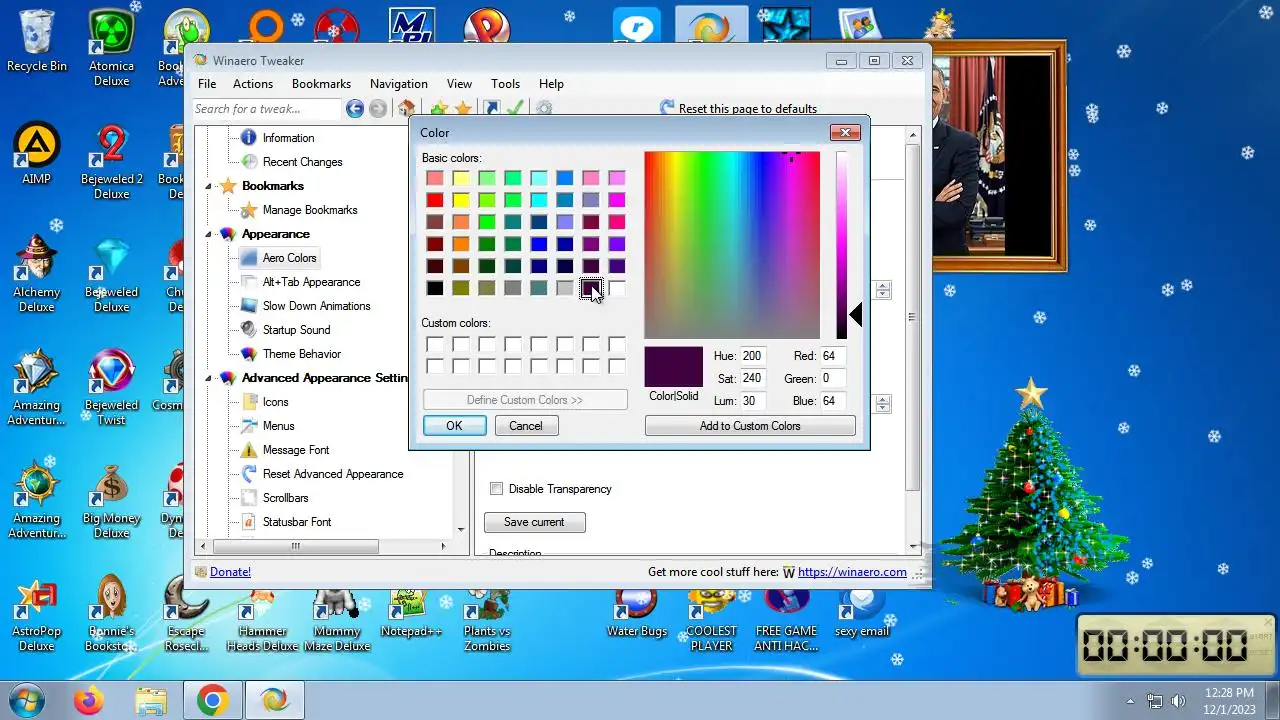Select the first empty custom color slot

(x=435, y=345)
